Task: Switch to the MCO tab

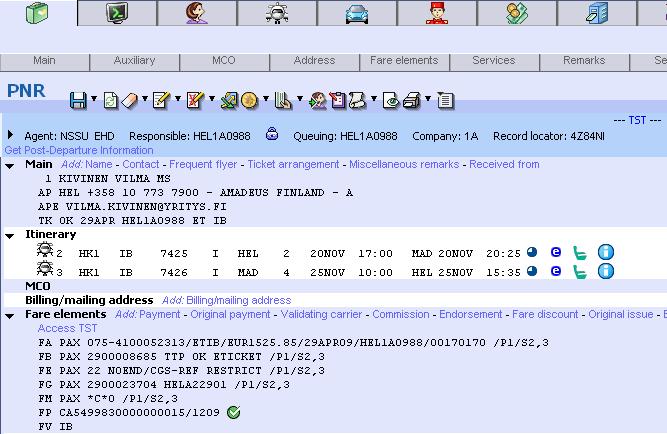Action: click(224, 61)
